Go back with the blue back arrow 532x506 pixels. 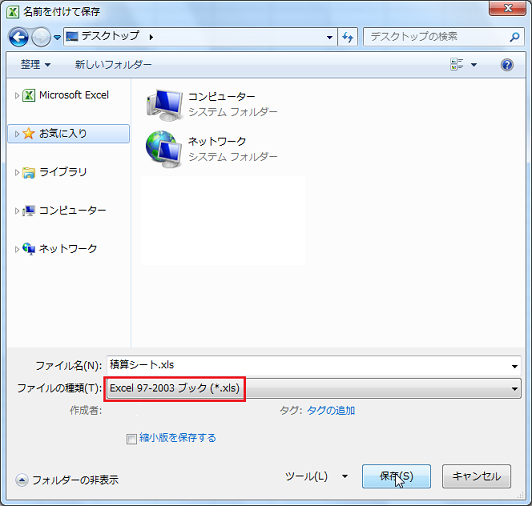(19, 37)
